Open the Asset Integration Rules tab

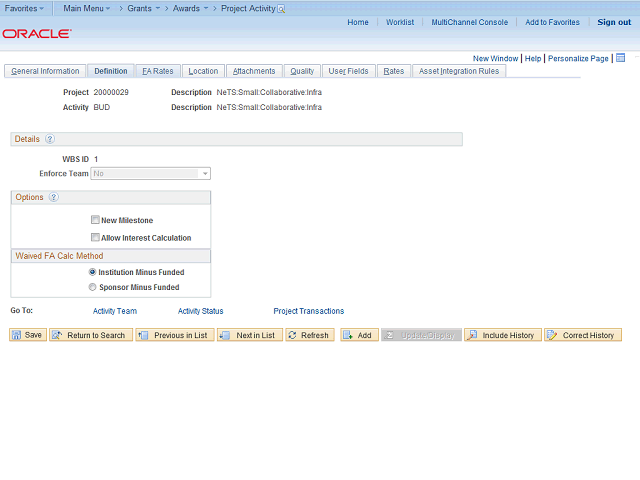point(459,71)
